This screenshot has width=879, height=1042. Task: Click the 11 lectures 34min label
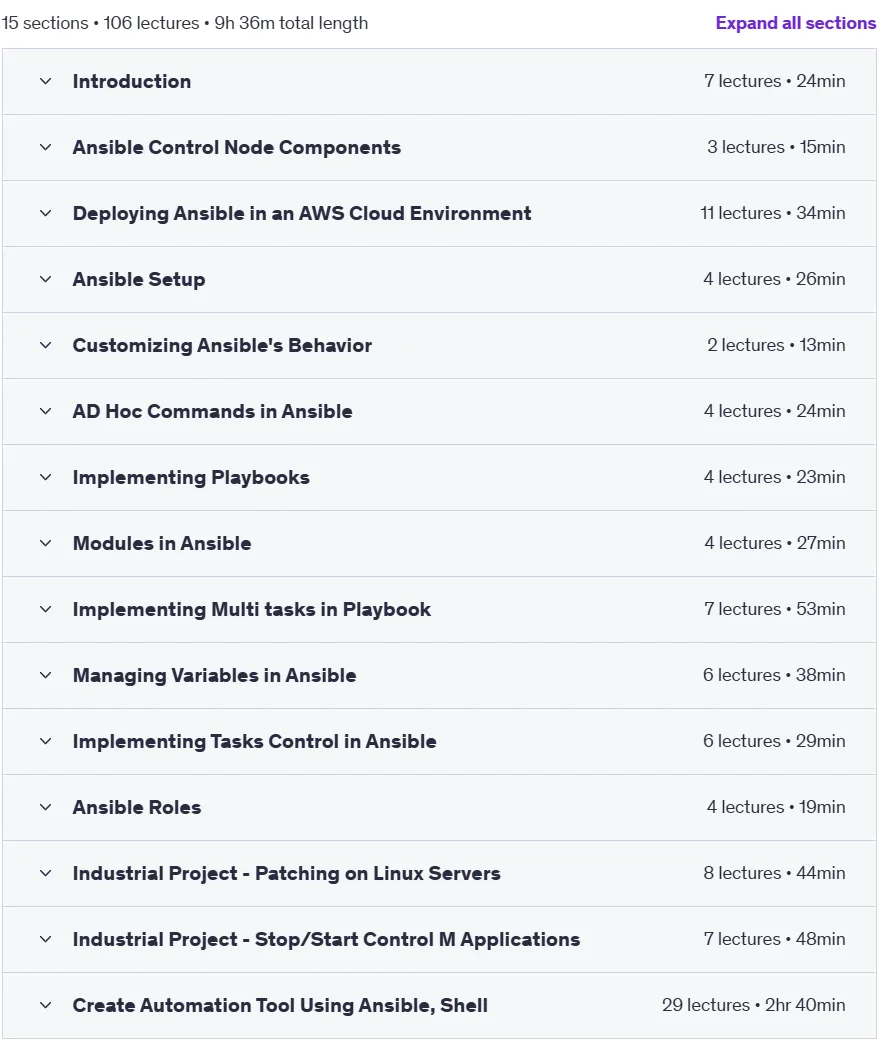coord(773,213)
